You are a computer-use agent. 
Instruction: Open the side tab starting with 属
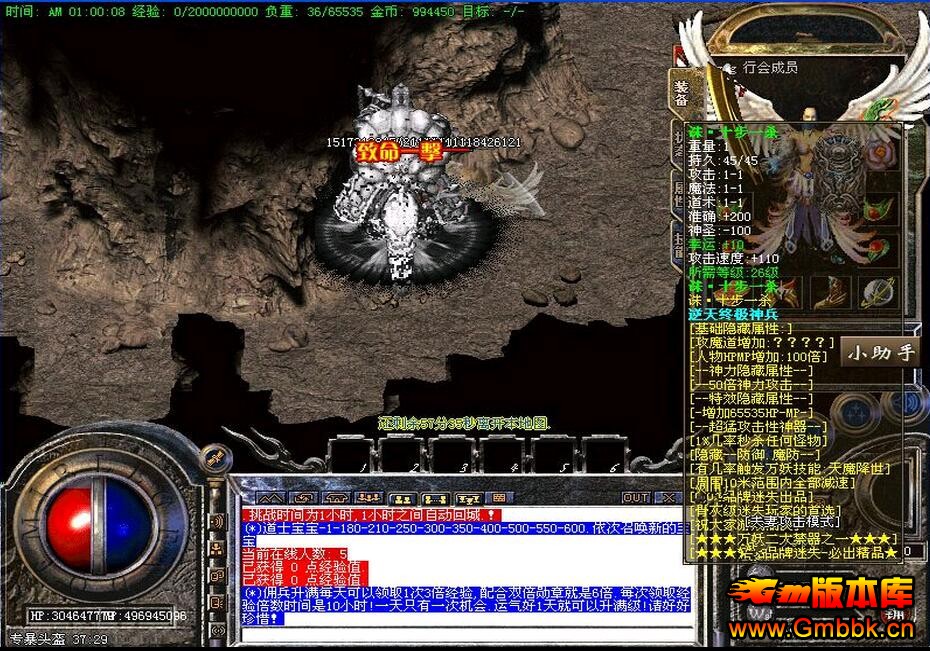[x=679, y=194]
